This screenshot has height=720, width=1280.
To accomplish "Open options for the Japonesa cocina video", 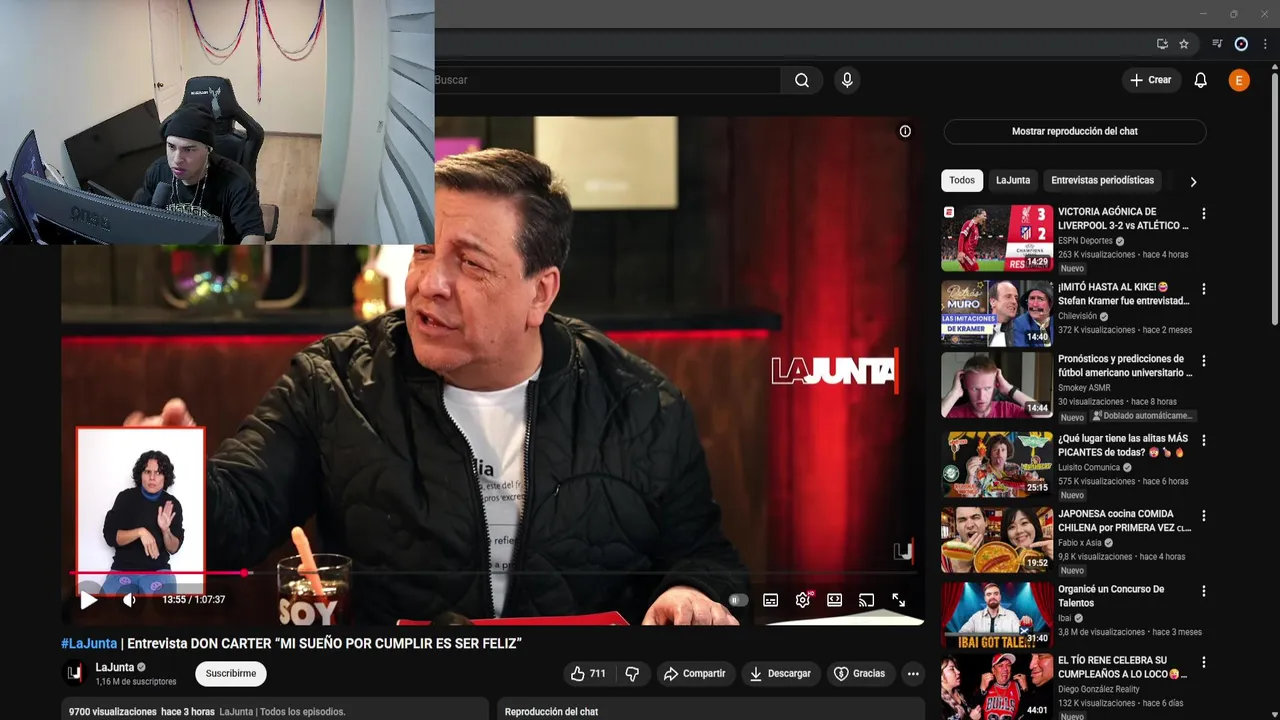I will click(x=1204, y=515).
